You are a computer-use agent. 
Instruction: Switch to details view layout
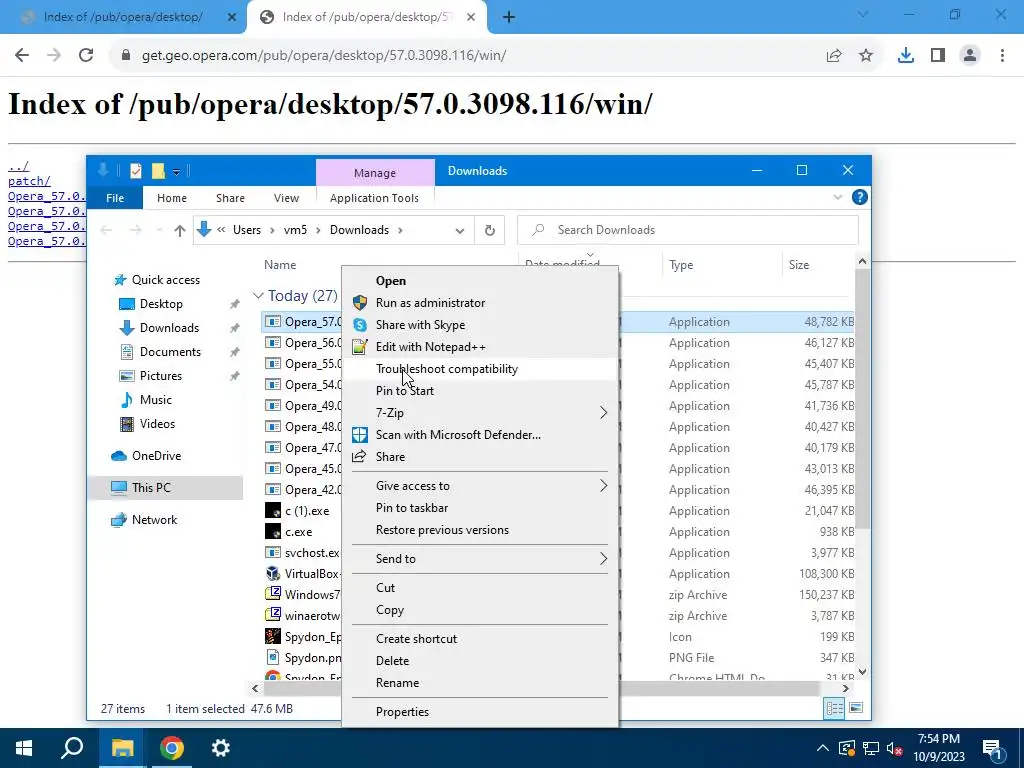[x=834, y=708]
